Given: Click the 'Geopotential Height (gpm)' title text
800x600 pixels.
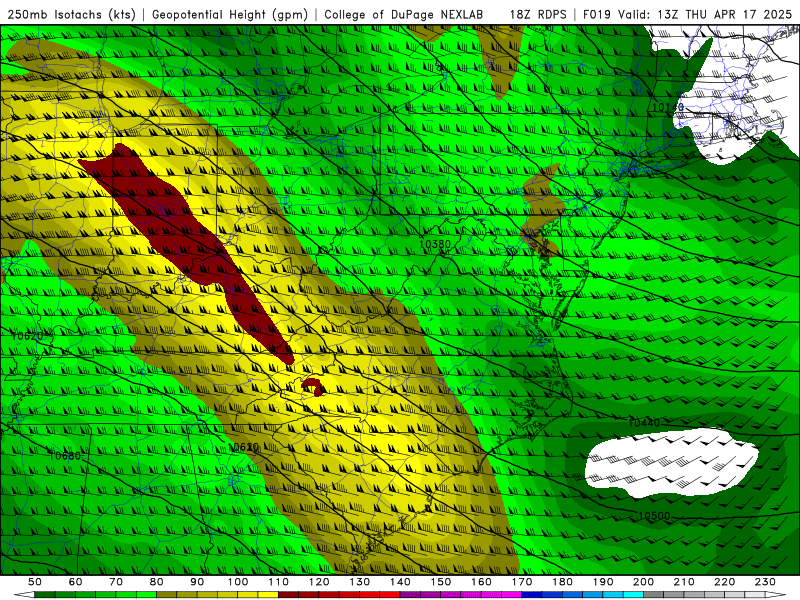Looking at the screenshot, I should [x=230, y=14].
